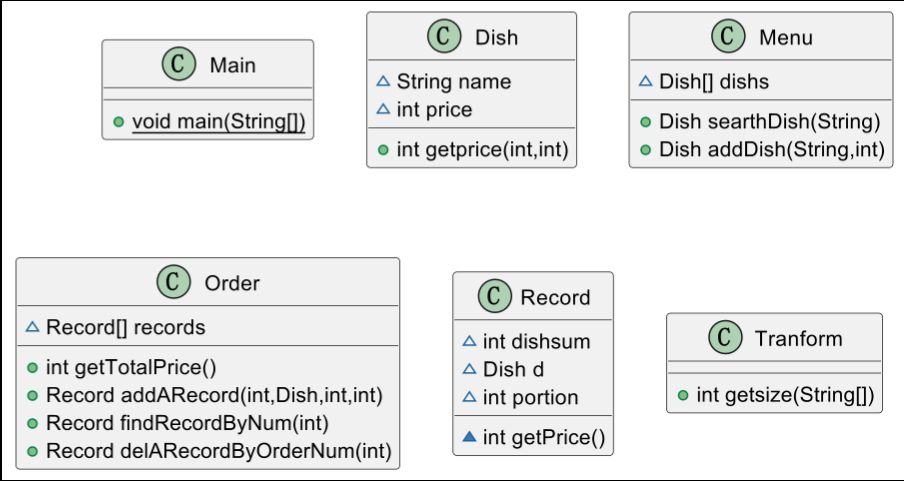Click green dot beside getTotalPrice()
The width and height of the screenshot is (904, 481).
tap(32, 367)
